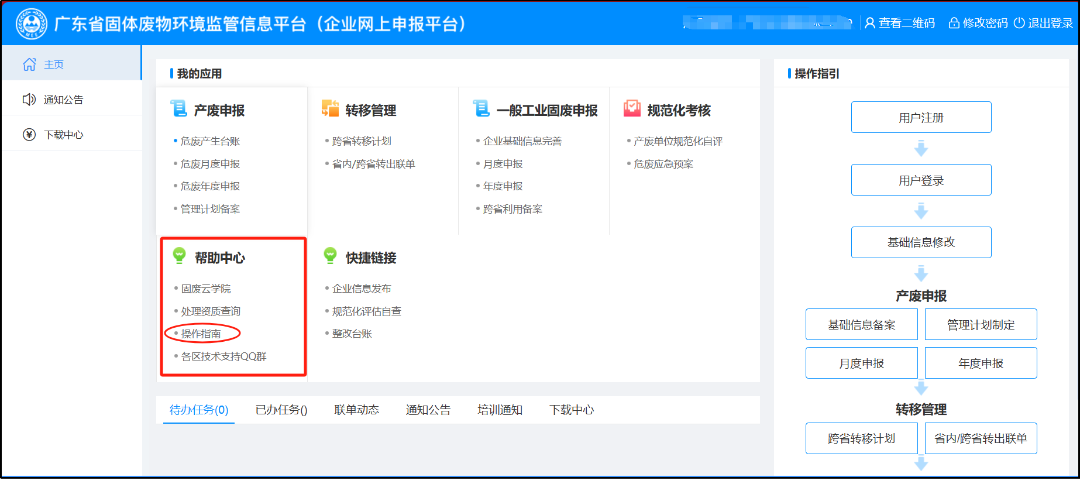Screen dimensions: 1080x480
Task: Click the power icon next to 退出登录
Action: tap(1019, 23)
